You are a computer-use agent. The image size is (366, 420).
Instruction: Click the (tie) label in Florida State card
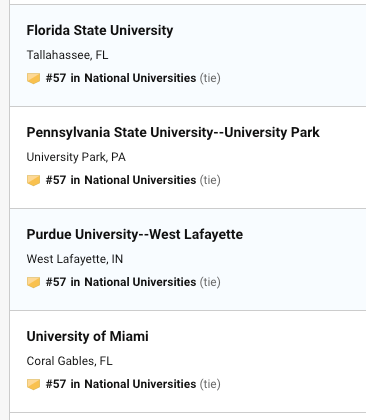210,78
